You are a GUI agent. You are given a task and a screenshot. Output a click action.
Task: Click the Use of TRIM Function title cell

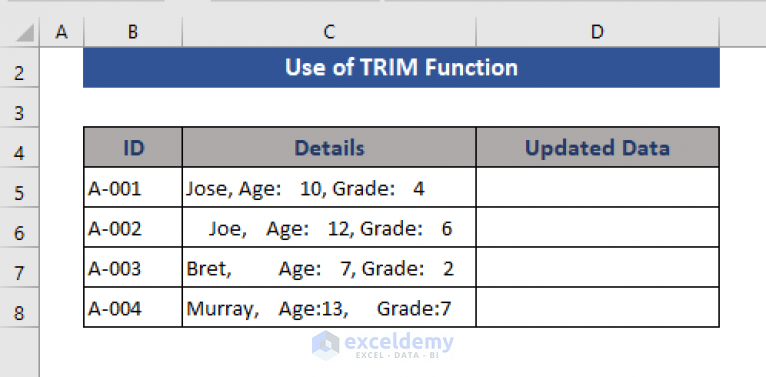[x=402, y=68]
